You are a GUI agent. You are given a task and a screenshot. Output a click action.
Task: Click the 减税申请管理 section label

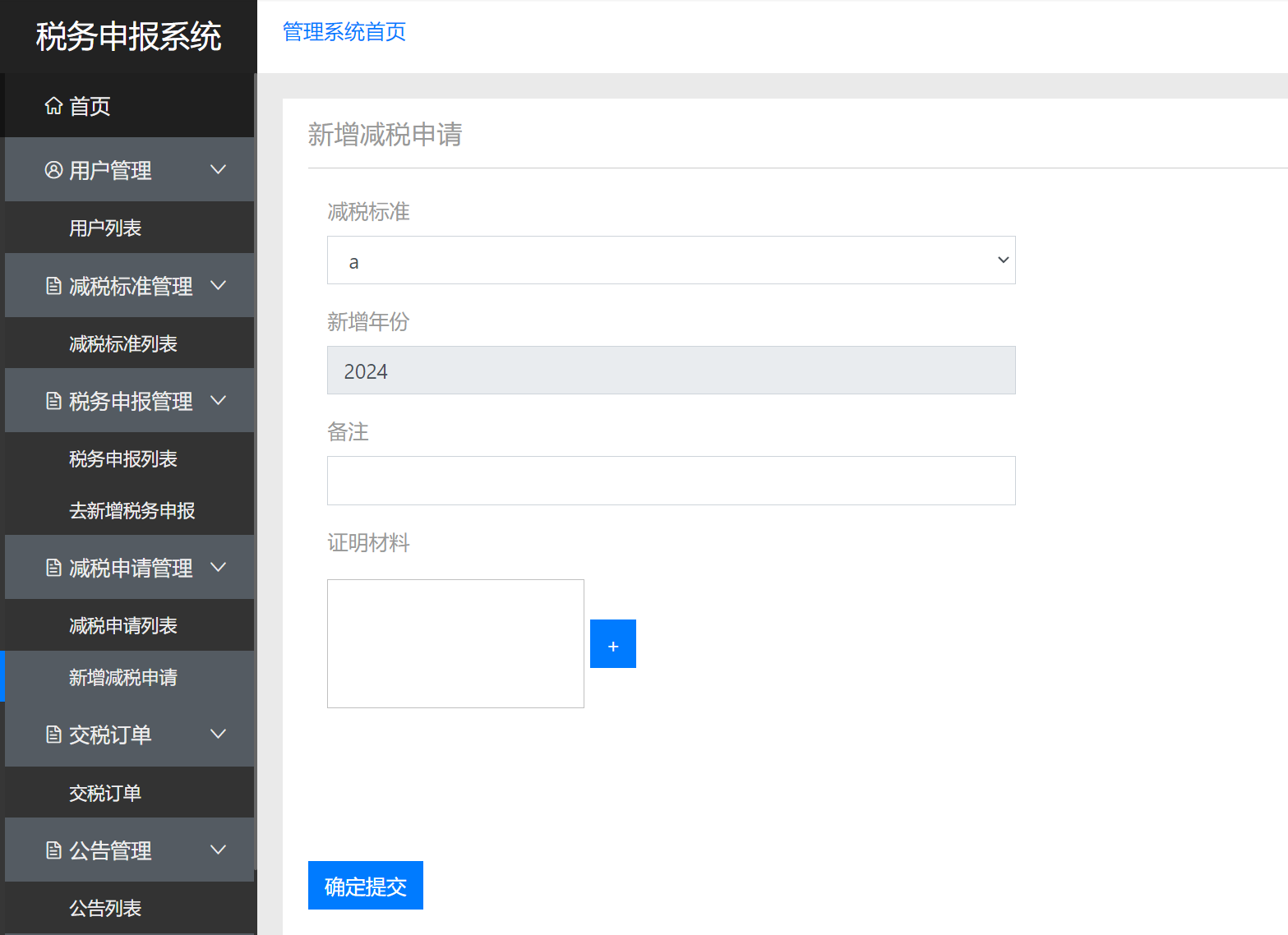(x=131, y=568)
